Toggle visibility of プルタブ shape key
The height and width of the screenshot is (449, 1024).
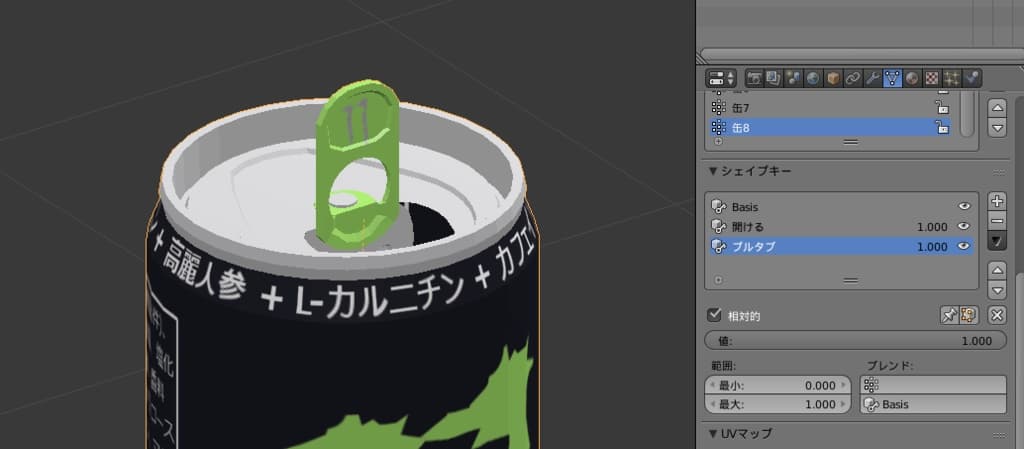tap(964, 247)
